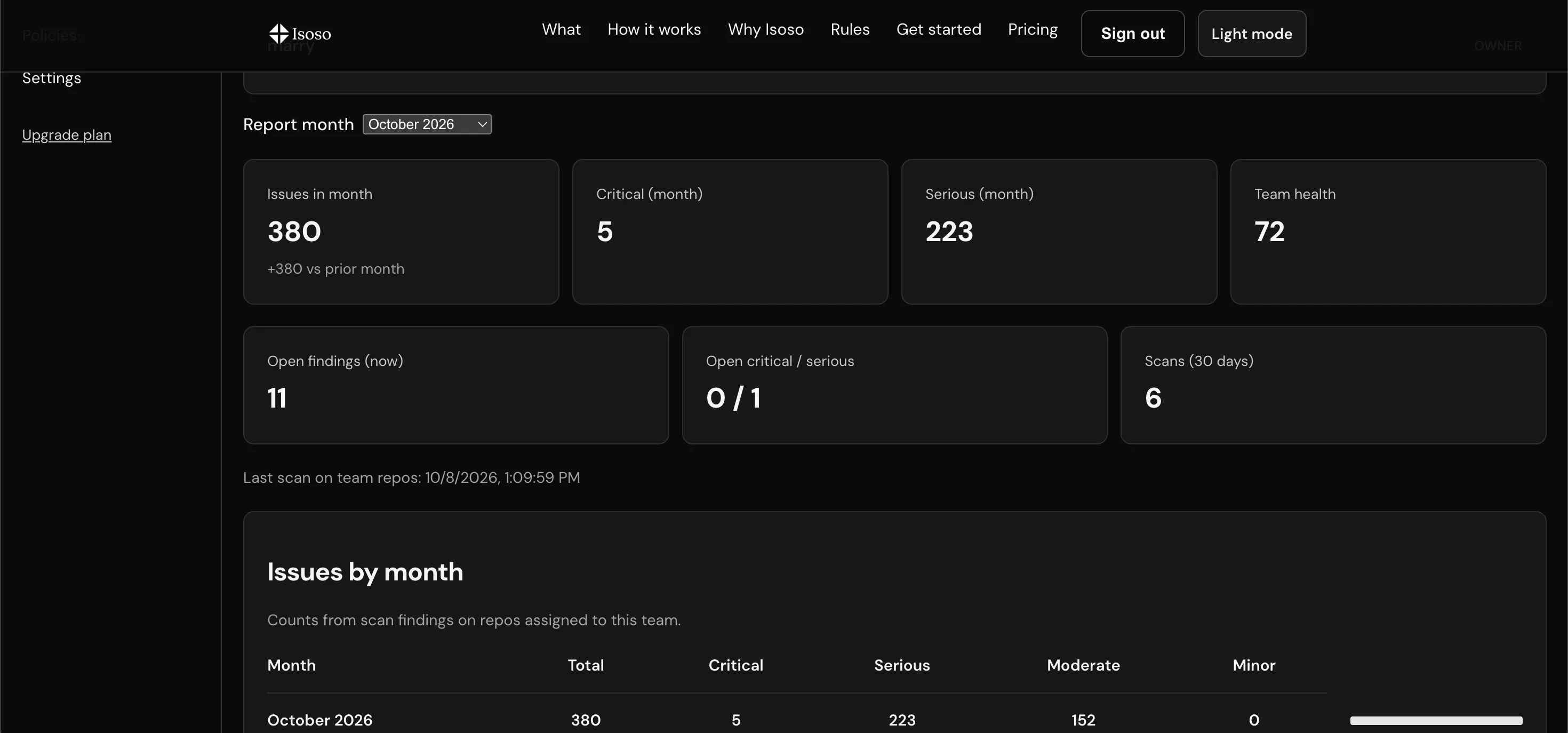Viewport: 1568px width, 733px height.
Task: Select the Critical (month) card
Action: click(730, 232)
